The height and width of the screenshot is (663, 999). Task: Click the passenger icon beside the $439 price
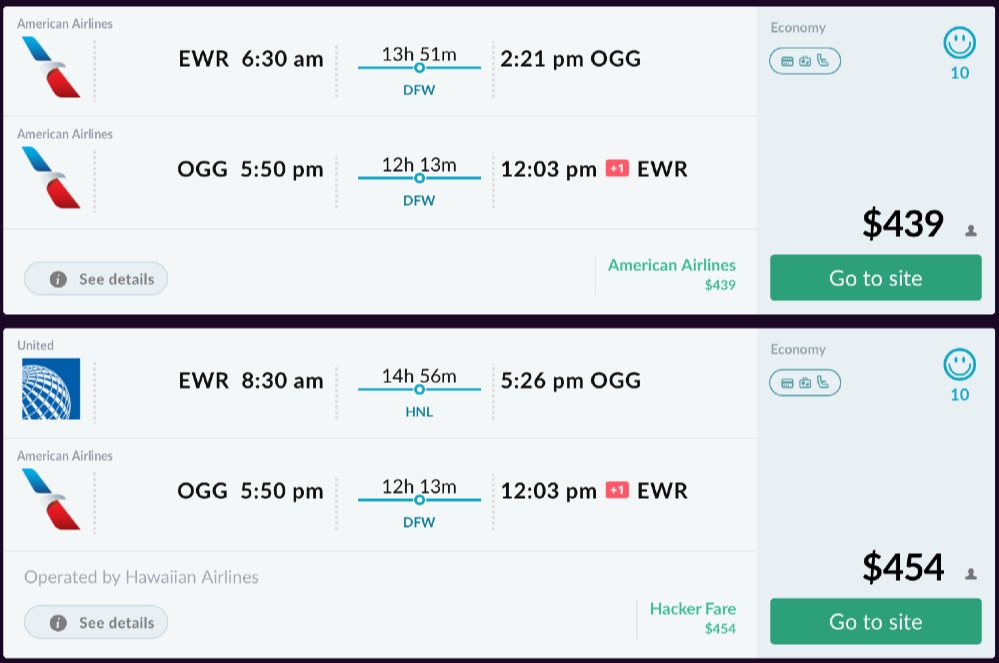coord(970,231)
